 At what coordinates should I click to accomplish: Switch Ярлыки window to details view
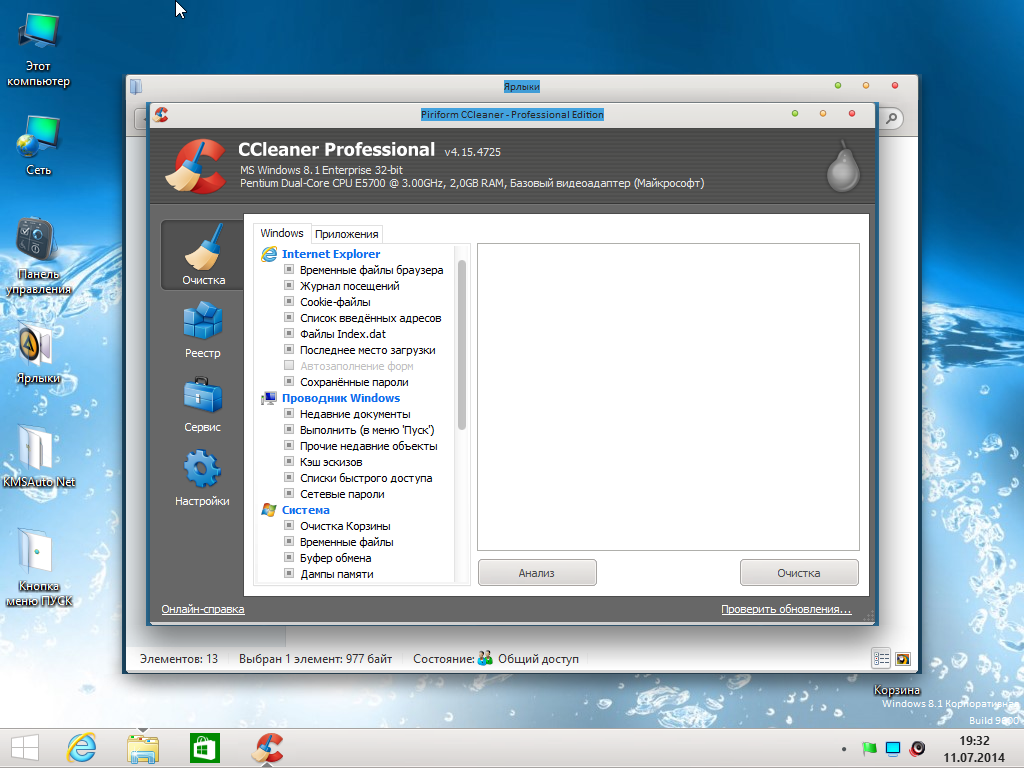pos(881,659)
